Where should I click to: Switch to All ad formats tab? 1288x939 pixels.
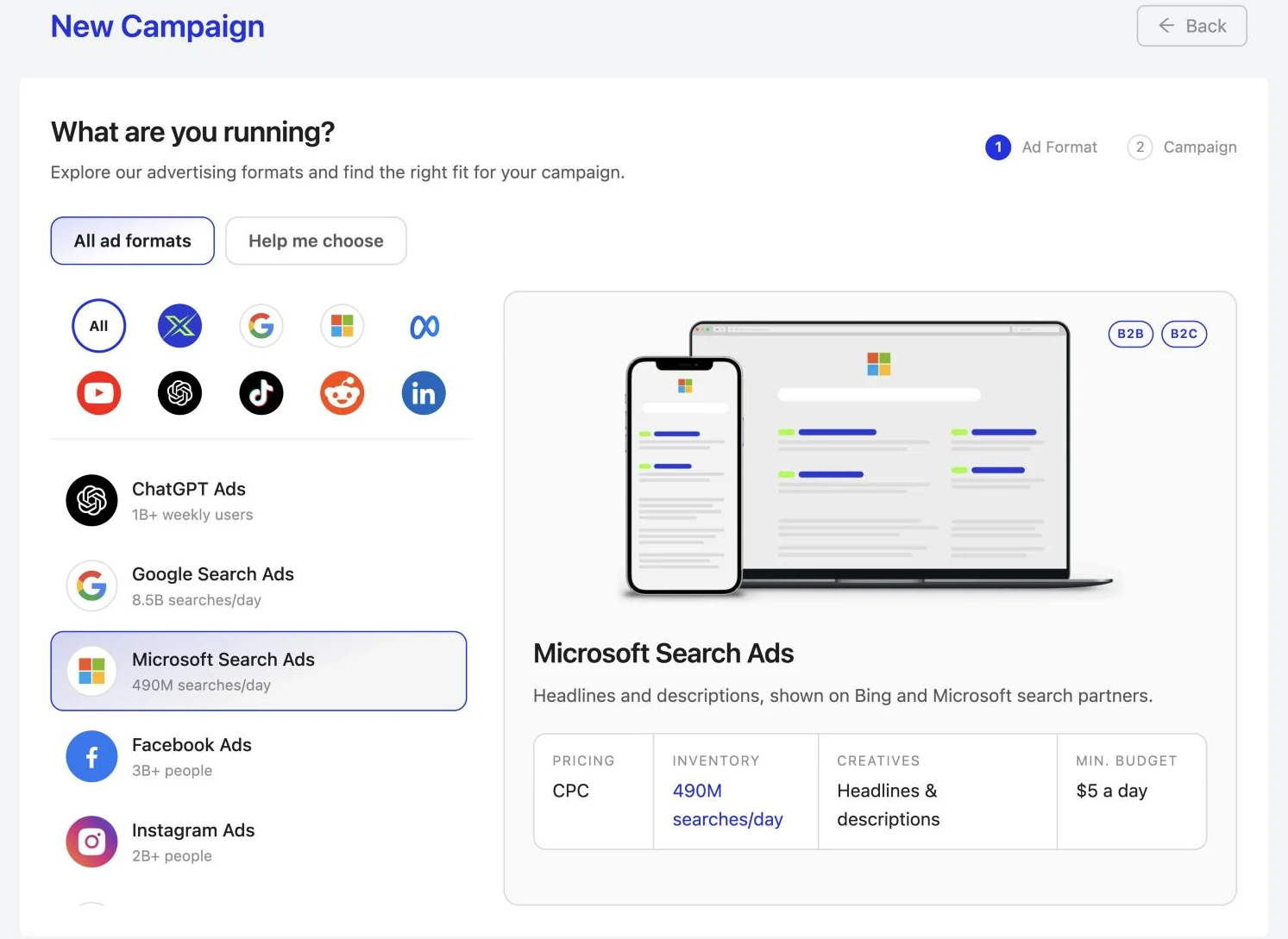click(132, 241)
